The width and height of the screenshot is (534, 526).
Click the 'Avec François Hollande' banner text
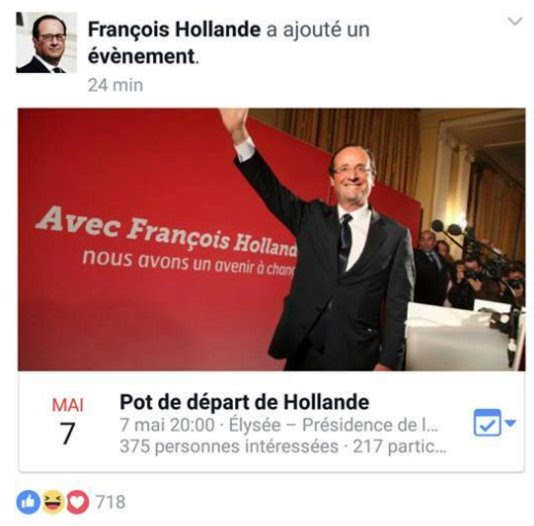(166, 229)
